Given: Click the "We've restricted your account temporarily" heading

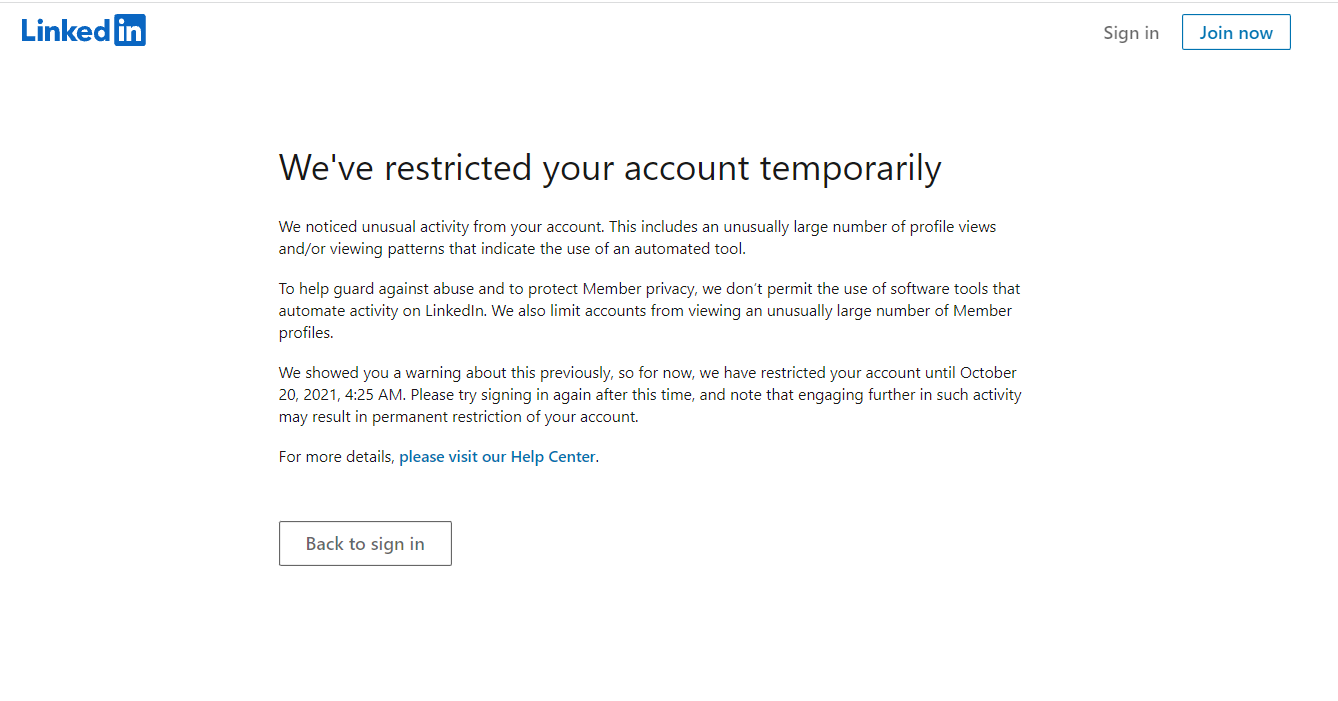Looking at the screenshot, I should [x=609, y=168].
